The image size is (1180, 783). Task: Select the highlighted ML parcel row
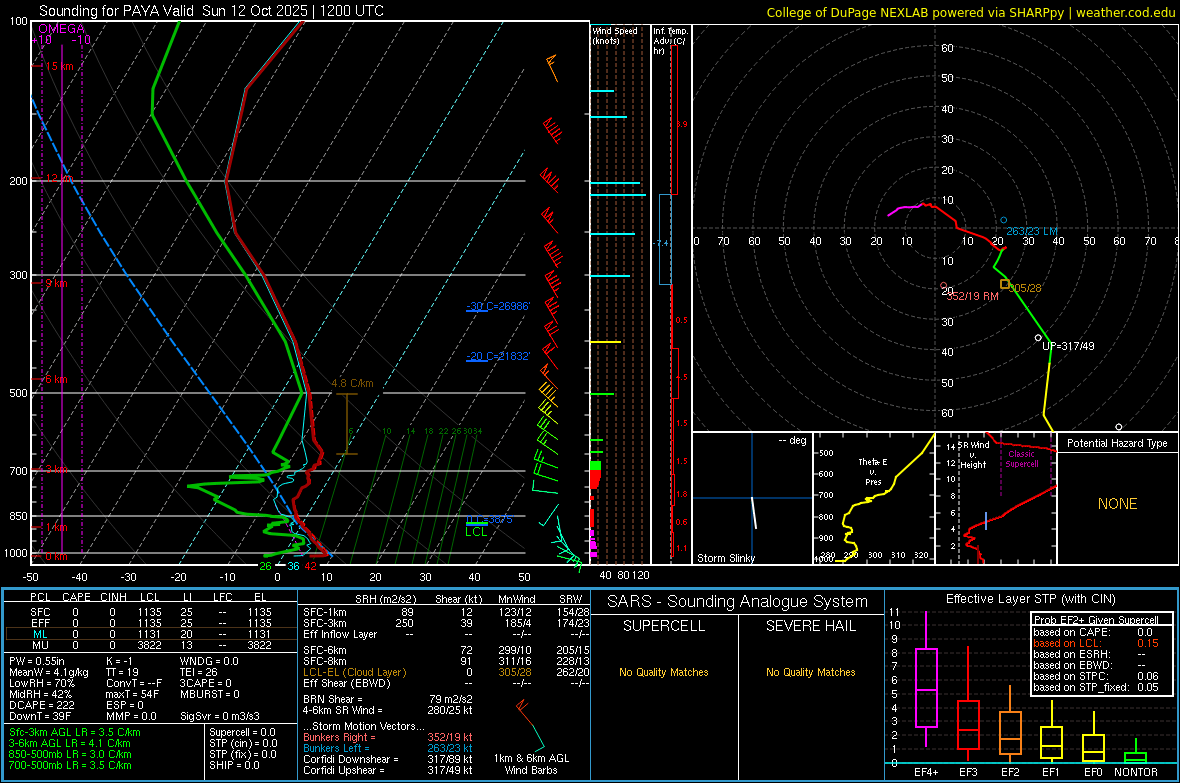[x=151, y=634]
